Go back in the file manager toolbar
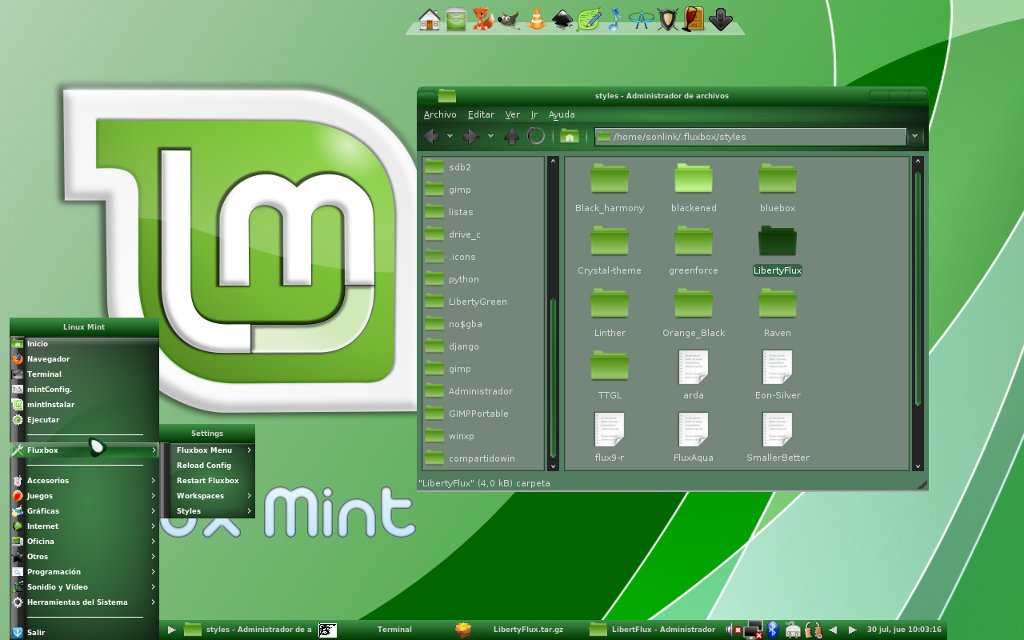Screen dimensions: 1024x640 tap(432, 136)
